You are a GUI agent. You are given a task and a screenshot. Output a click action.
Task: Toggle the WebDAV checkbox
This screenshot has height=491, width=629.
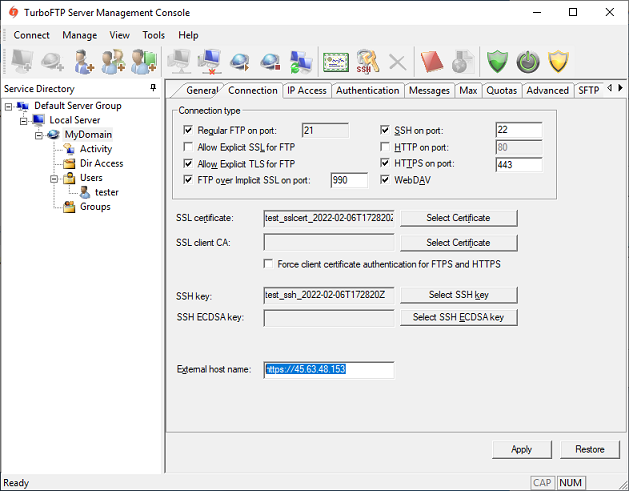(x=385, y=180)
